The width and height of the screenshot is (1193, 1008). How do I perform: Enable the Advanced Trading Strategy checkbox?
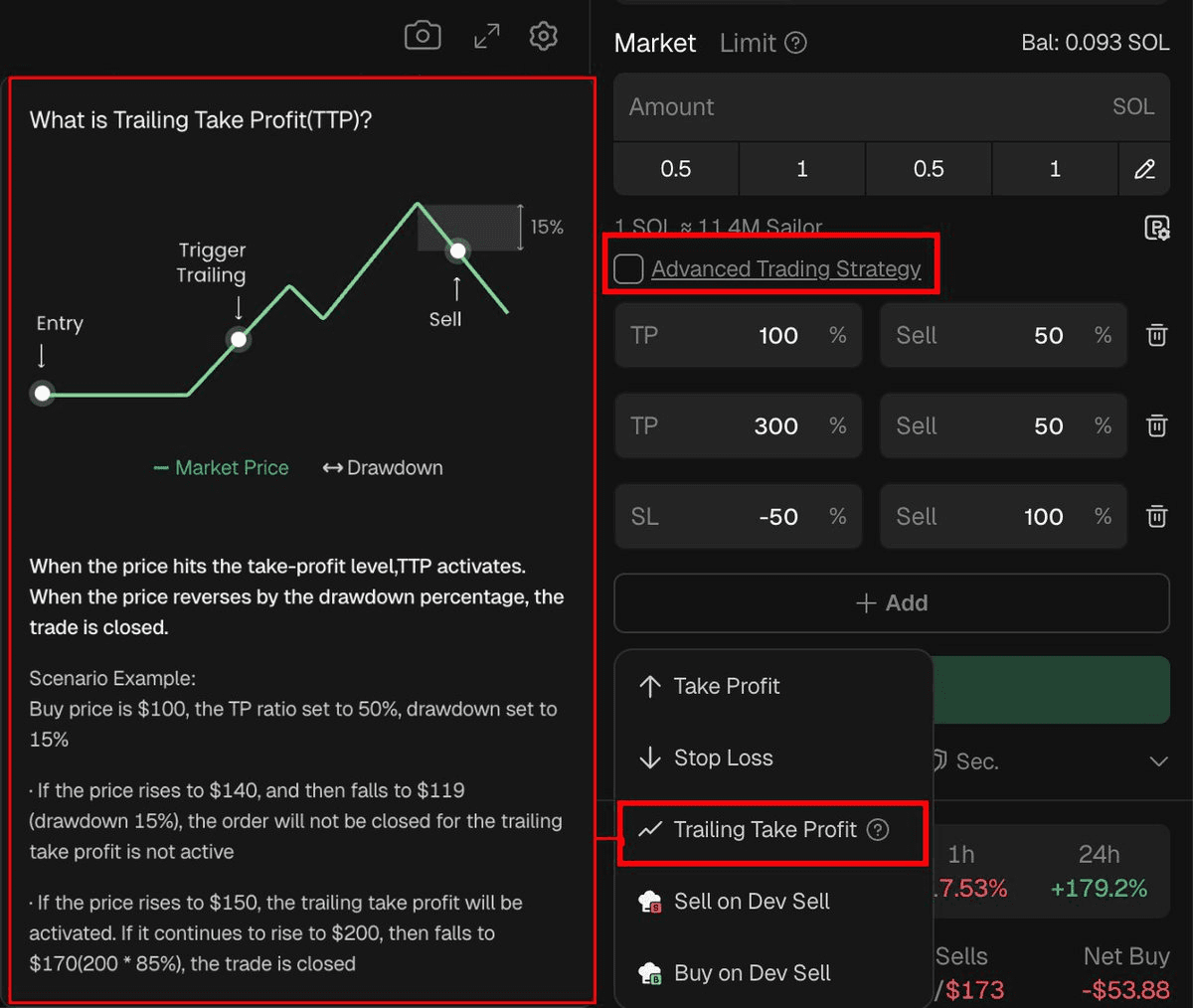click(x=628, y=268)
